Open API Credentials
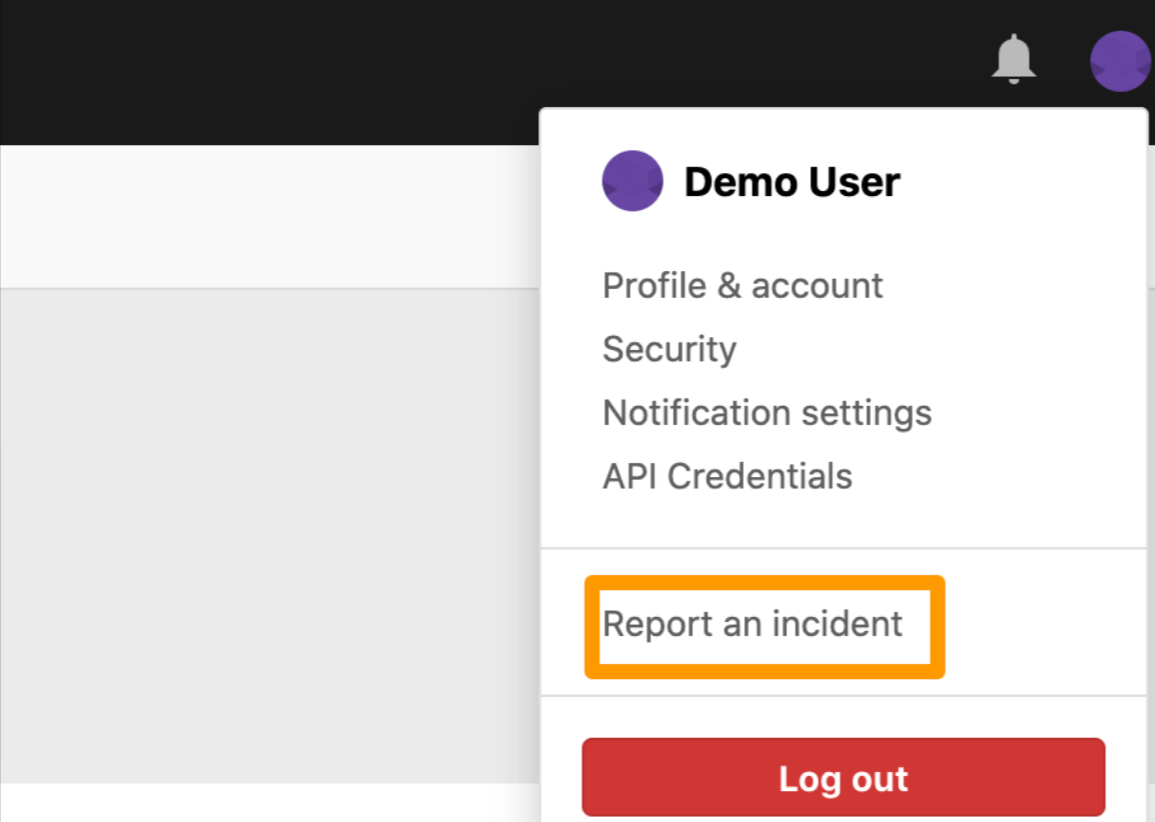1155x822 pixels. (728, 476)
